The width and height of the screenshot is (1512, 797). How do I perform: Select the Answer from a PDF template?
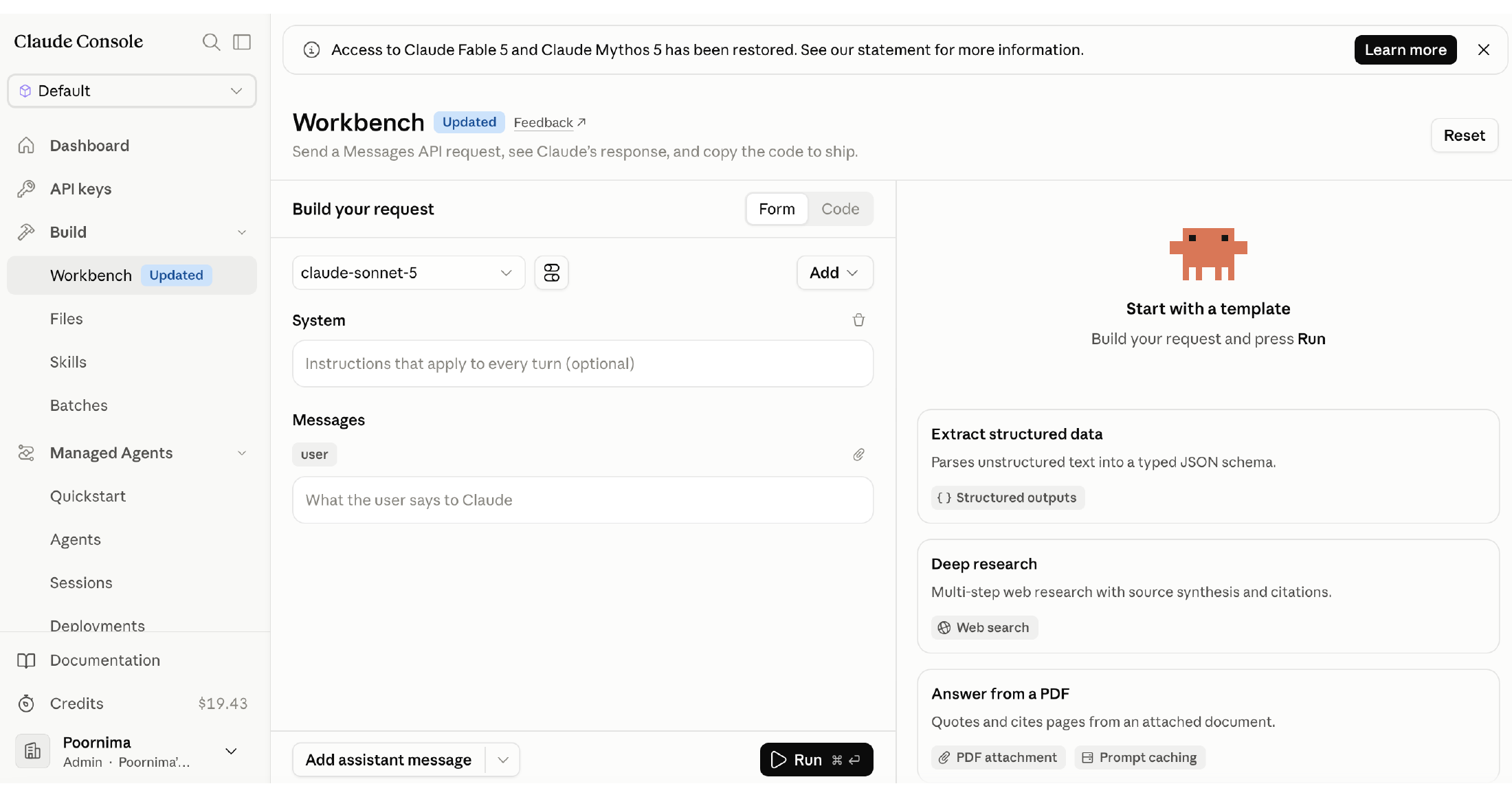[1208, 726]
